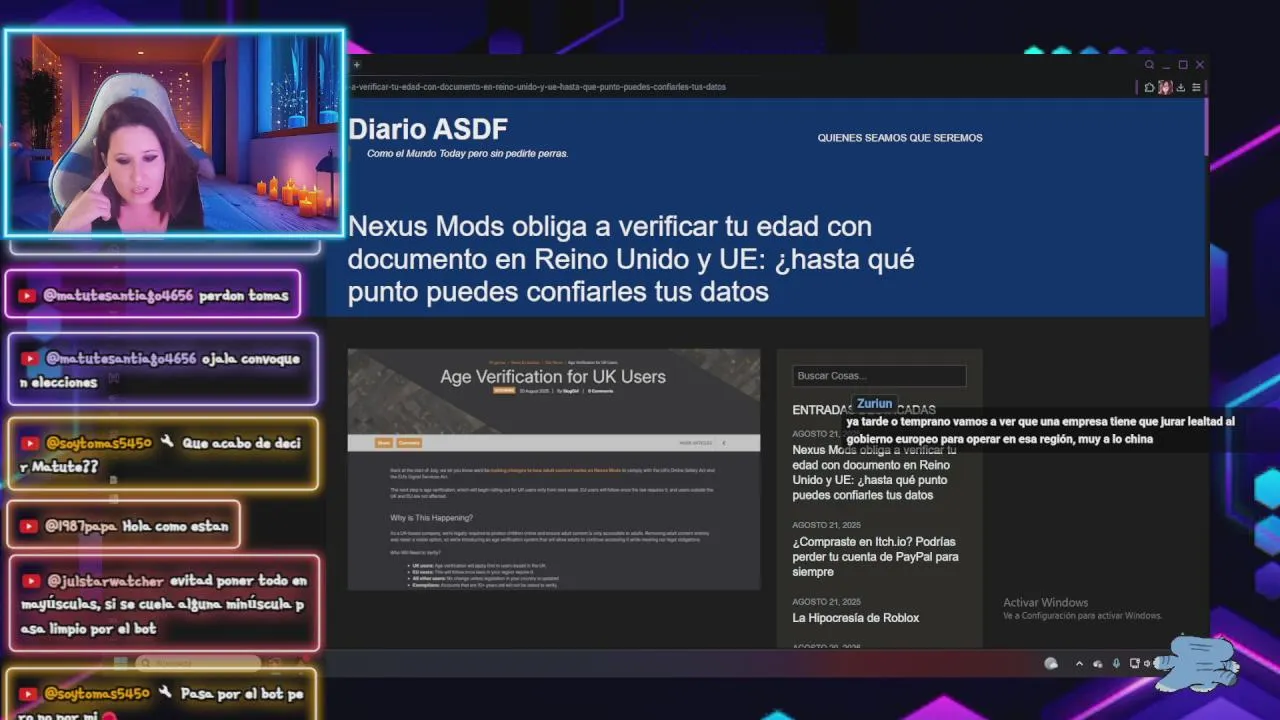Click the YouTube icon beside julstarwatcher message

point(31,581)
